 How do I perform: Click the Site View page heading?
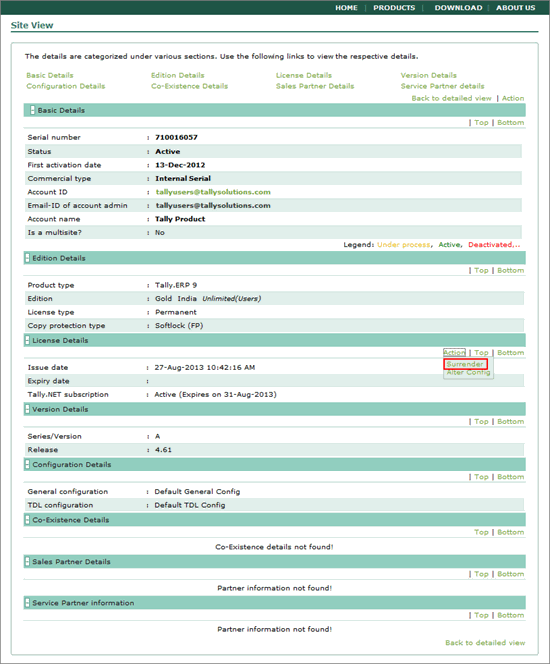point(32,25)
